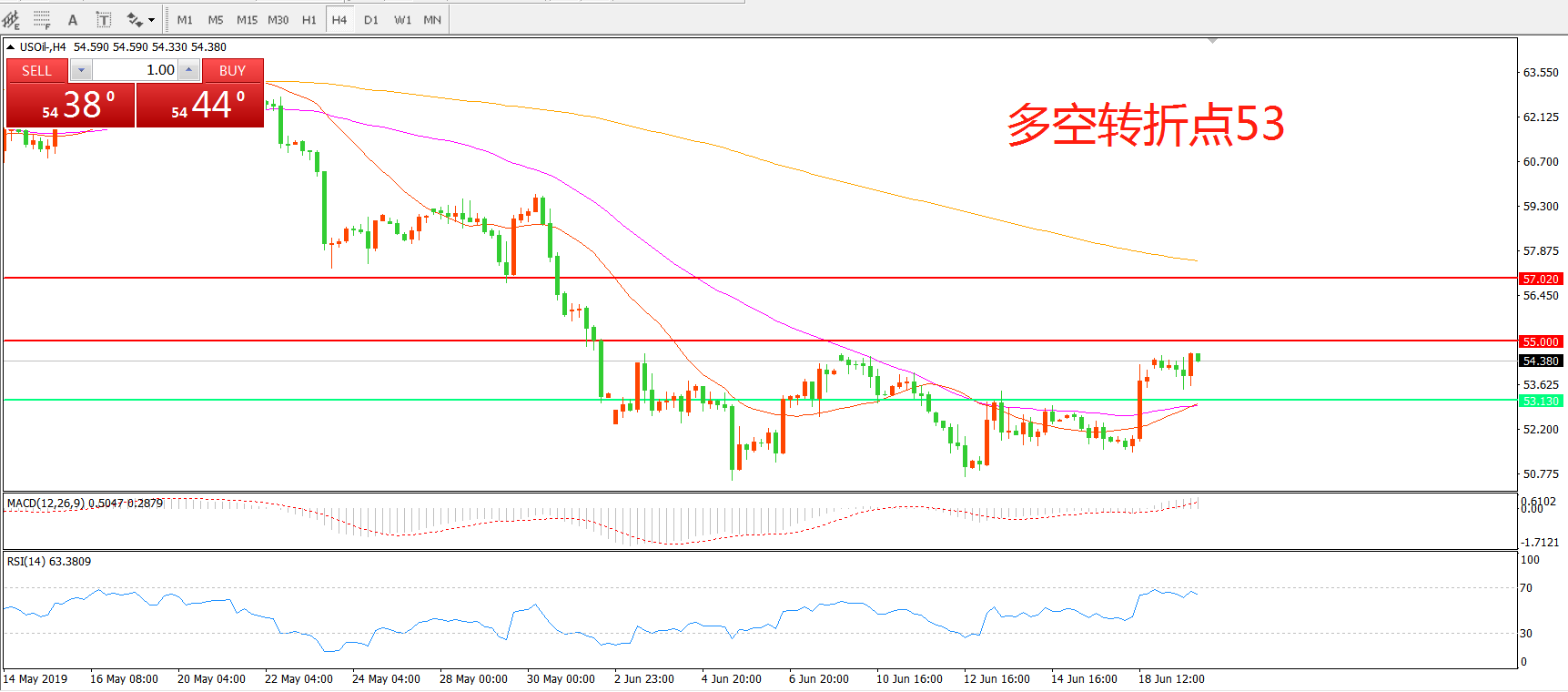Screen dimensions: 1568x692
Task: Collapse the one-click trading panel triangle
Action: [x=10, y=46]
